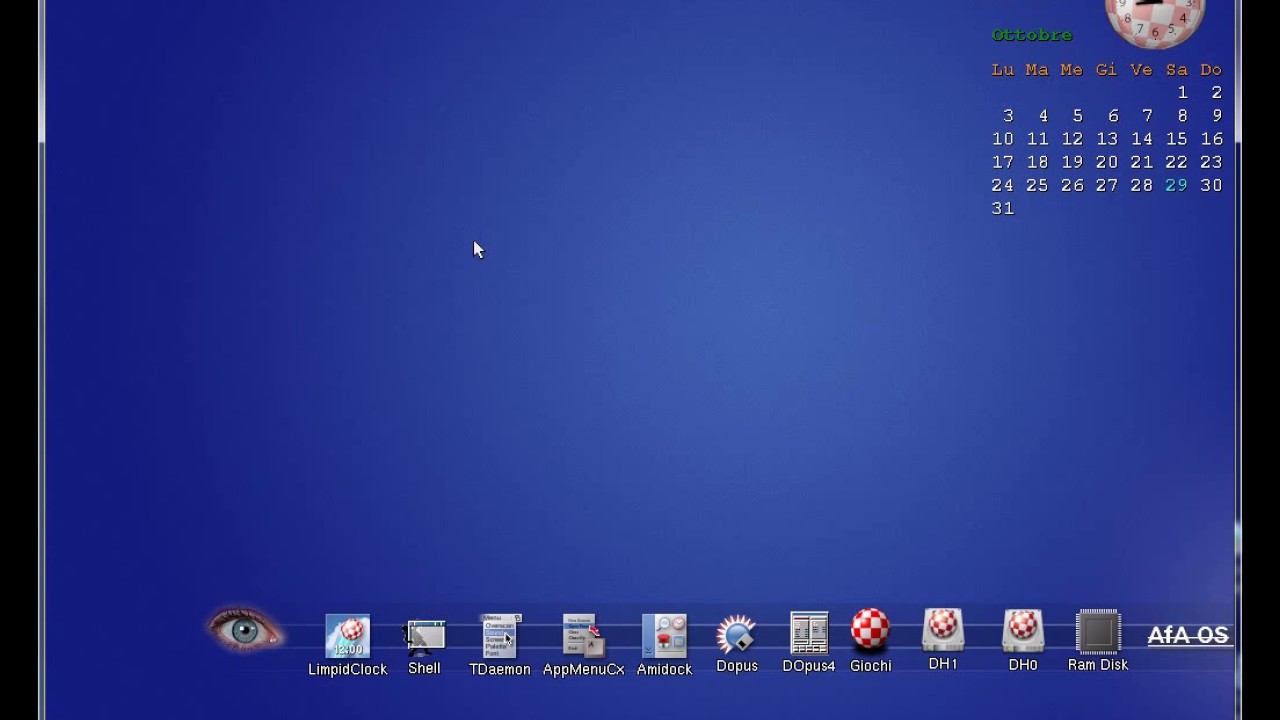Click the eye icon in the dock
Screen dimensions: 1280x720
click(245, 629)
